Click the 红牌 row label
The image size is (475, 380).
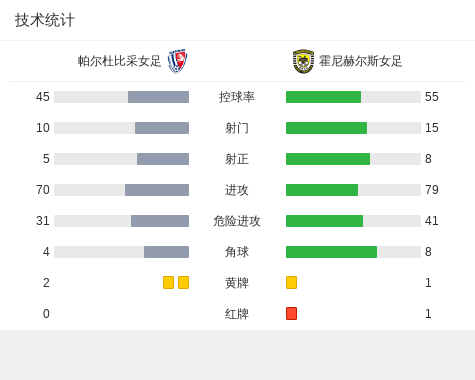tap(237, 314)
